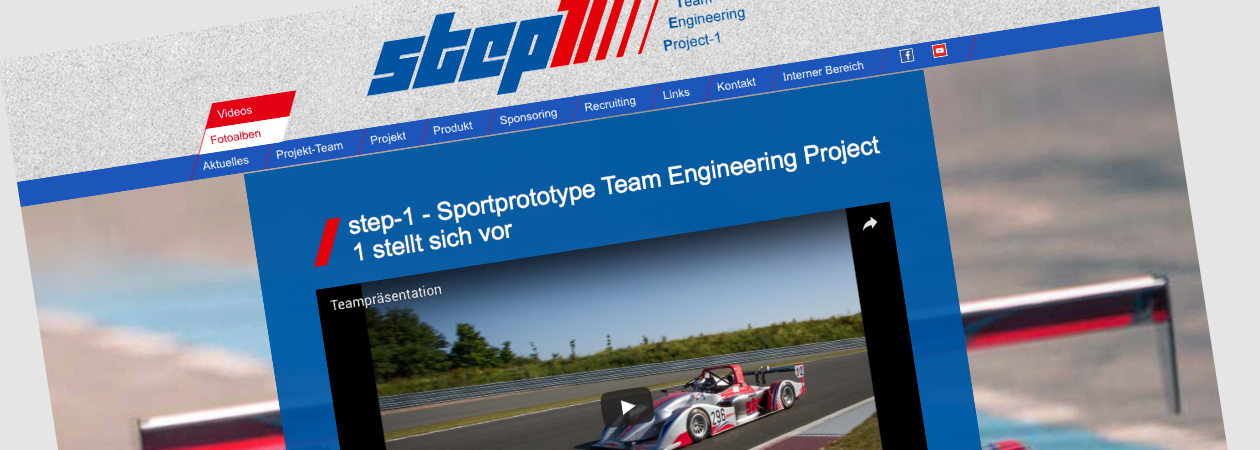
Task: Click the red slash beside the heading
Action: tap(327, 242)
